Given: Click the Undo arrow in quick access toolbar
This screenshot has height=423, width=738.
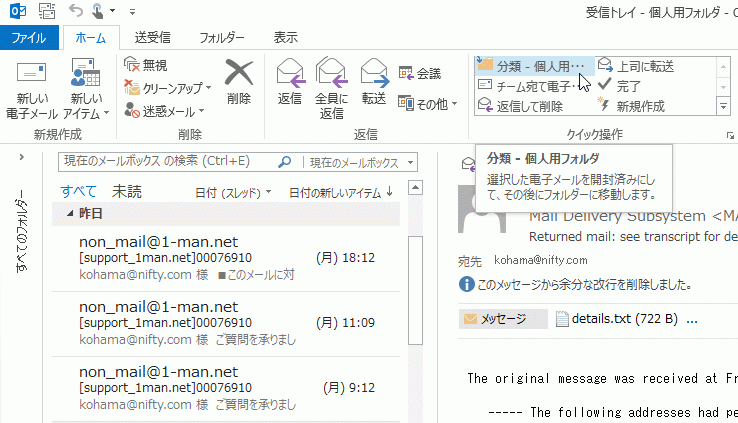Looking at the screenshot, I should [75, 10].
